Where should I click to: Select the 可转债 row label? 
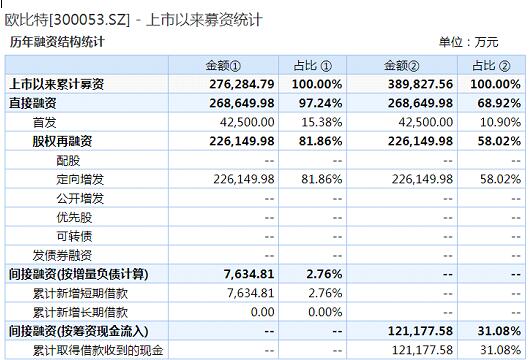74,236
